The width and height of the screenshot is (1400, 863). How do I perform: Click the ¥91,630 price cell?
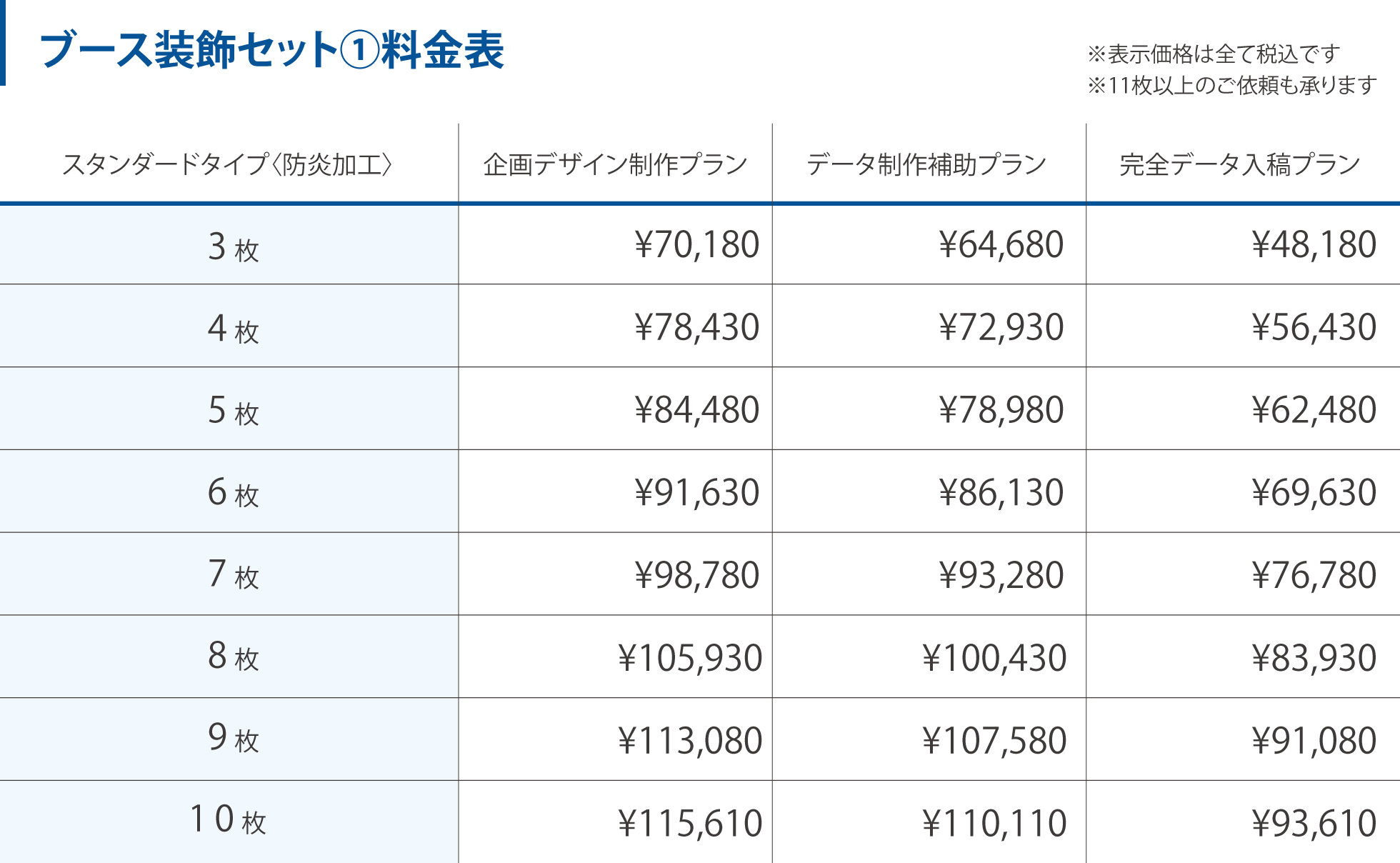point(696,493)
